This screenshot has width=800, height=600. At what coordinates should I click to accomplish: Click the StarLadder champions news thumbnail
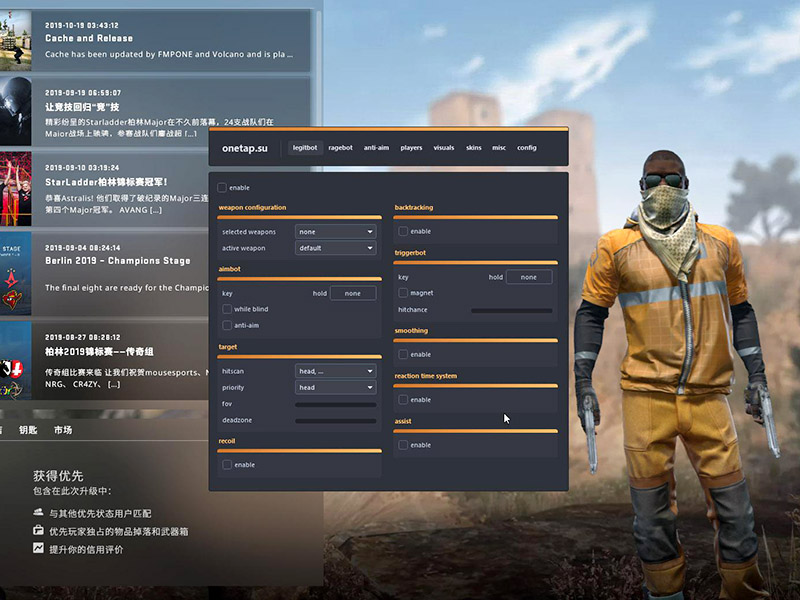(15, 189)
